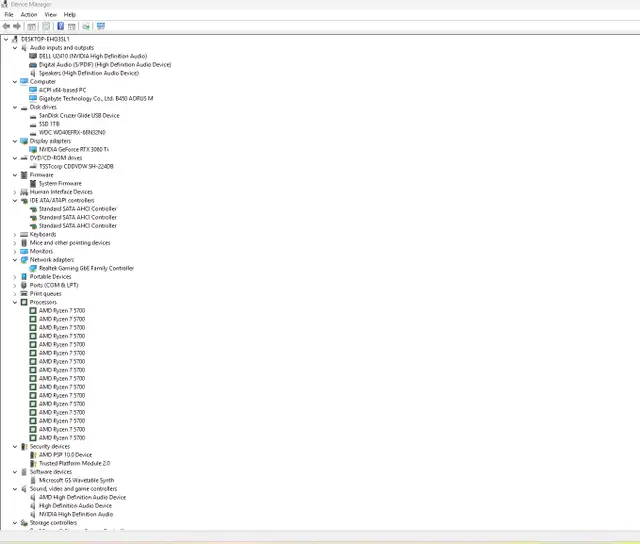Viewport: 640px width, 544px height.
Task: Open the File menu
Action: tap(9, 15)
